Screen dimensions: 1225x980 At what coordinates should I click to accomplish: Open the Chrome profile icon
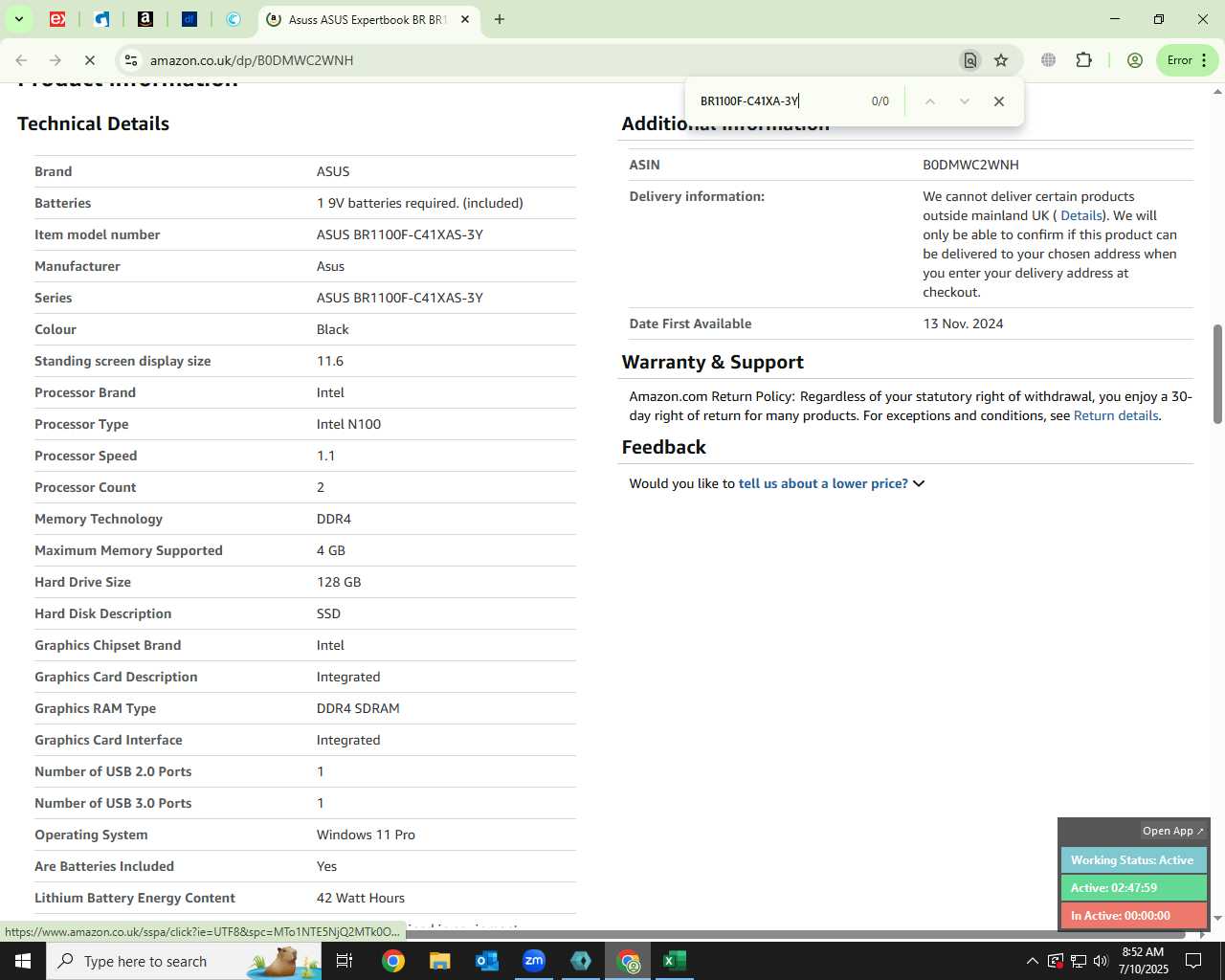[1135, 60]
